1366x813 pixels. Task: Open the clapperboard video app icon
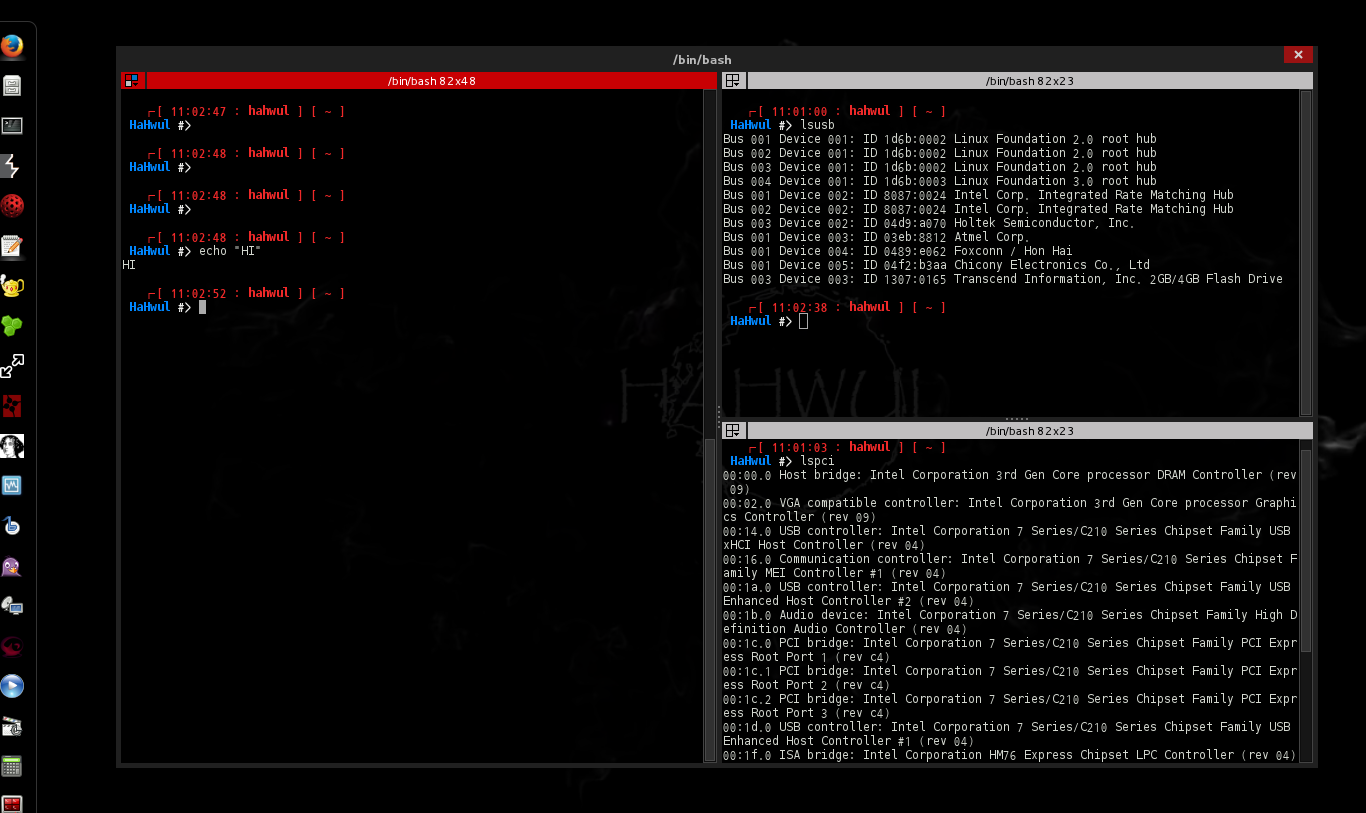12,726
